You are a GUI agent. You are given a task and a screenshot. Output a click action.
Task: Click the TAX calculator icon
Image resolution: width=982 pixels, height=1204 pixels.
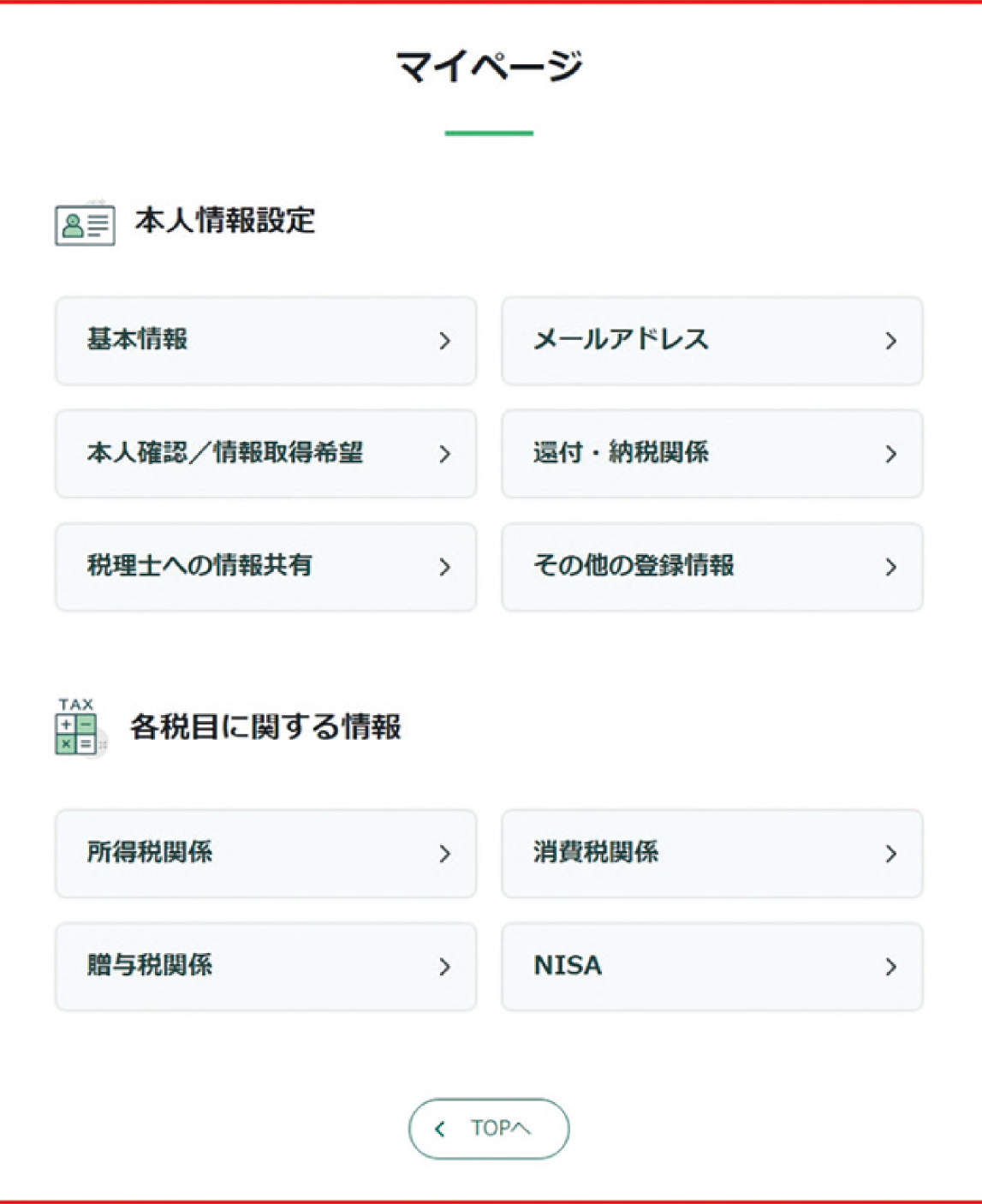click(76, 727)
